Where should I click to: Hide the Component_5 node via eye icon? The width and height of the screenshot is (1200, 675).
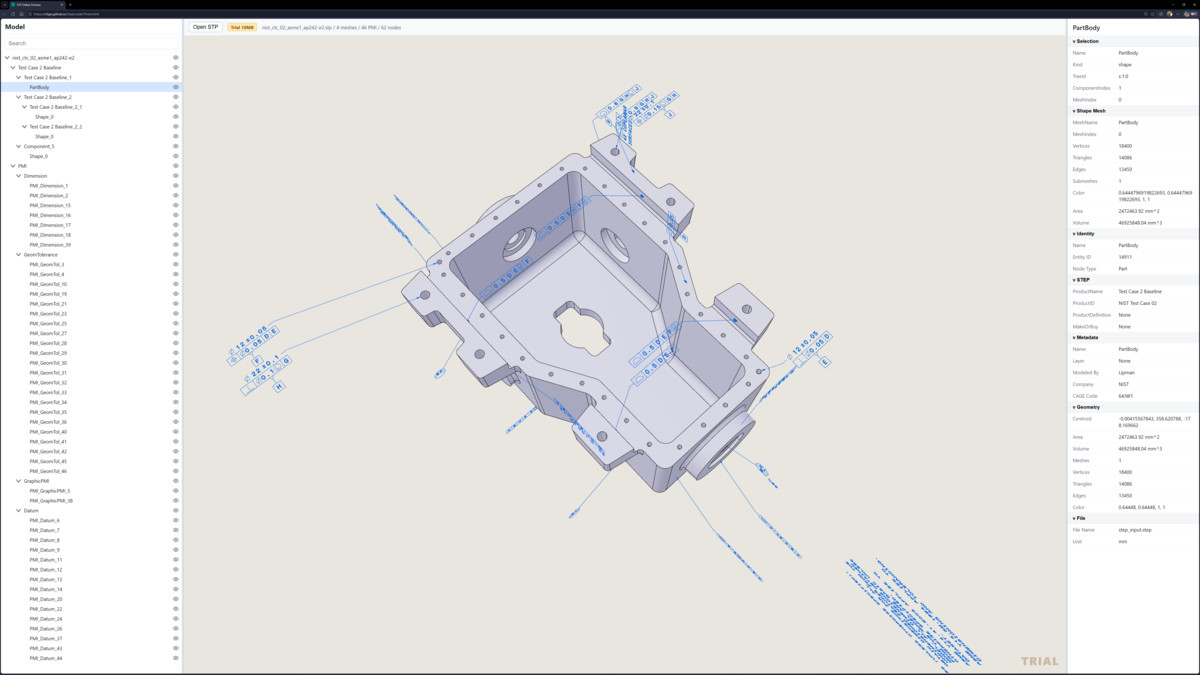click(x=176, y=146)
